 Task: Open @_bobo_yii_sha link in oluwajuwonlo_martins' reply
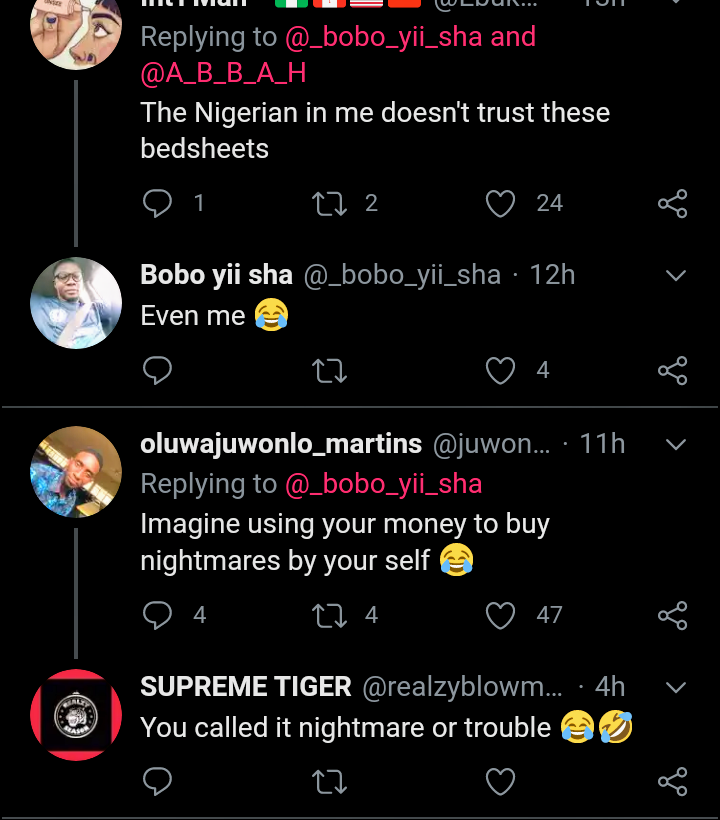point(384,484)
